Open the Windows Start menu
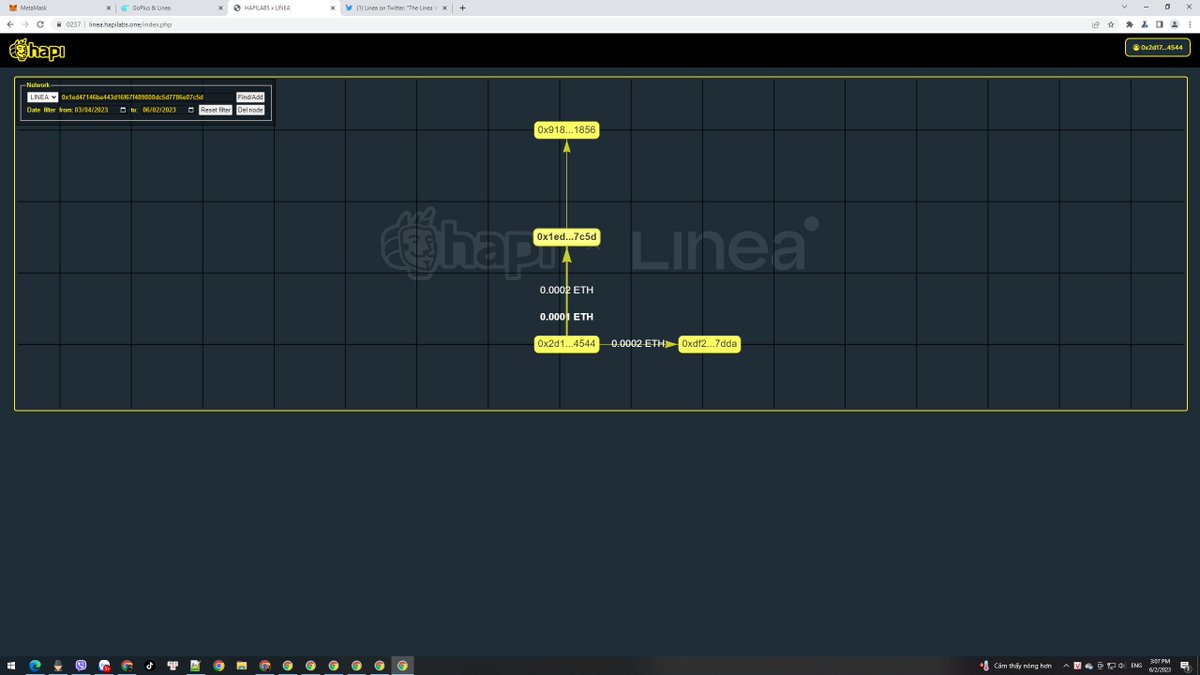The height and width of the screenshot is (675, 1200). point(11,665)
